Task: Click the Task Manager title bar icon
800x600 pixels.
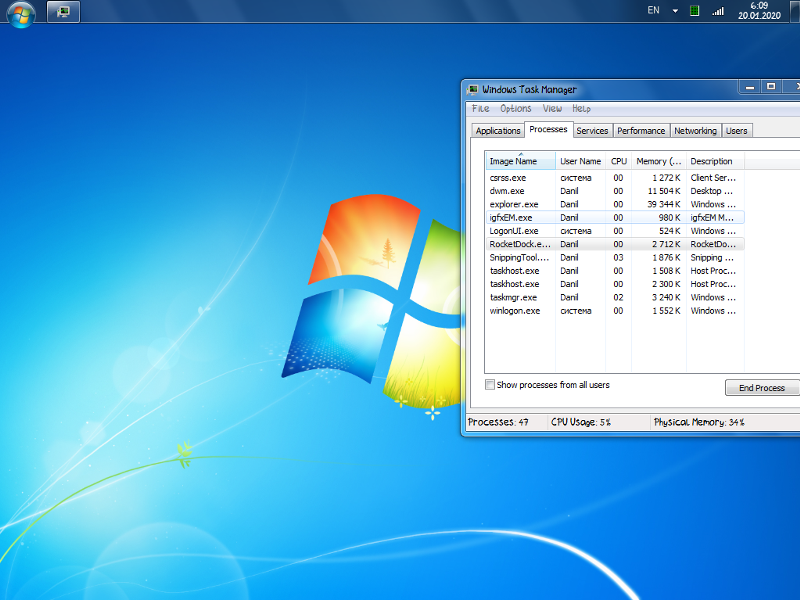Action: (473, 89)
